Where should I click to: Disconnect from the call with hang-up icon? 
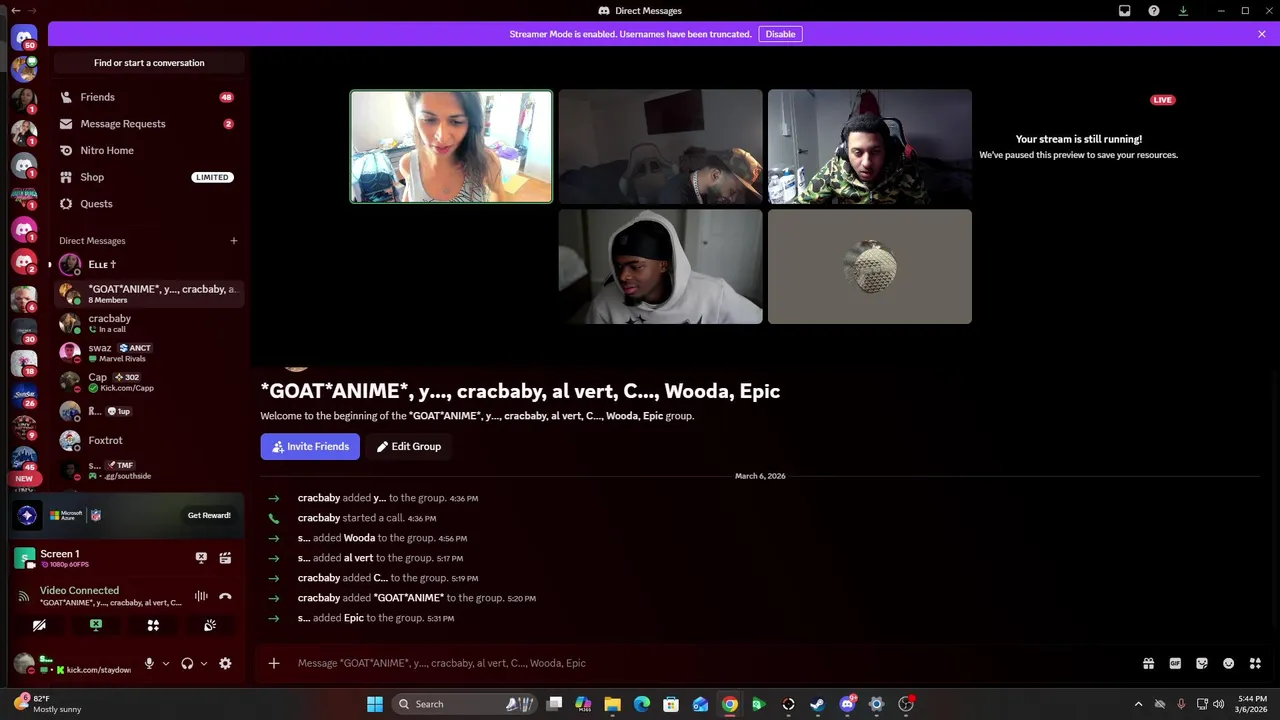coord(225,596)
